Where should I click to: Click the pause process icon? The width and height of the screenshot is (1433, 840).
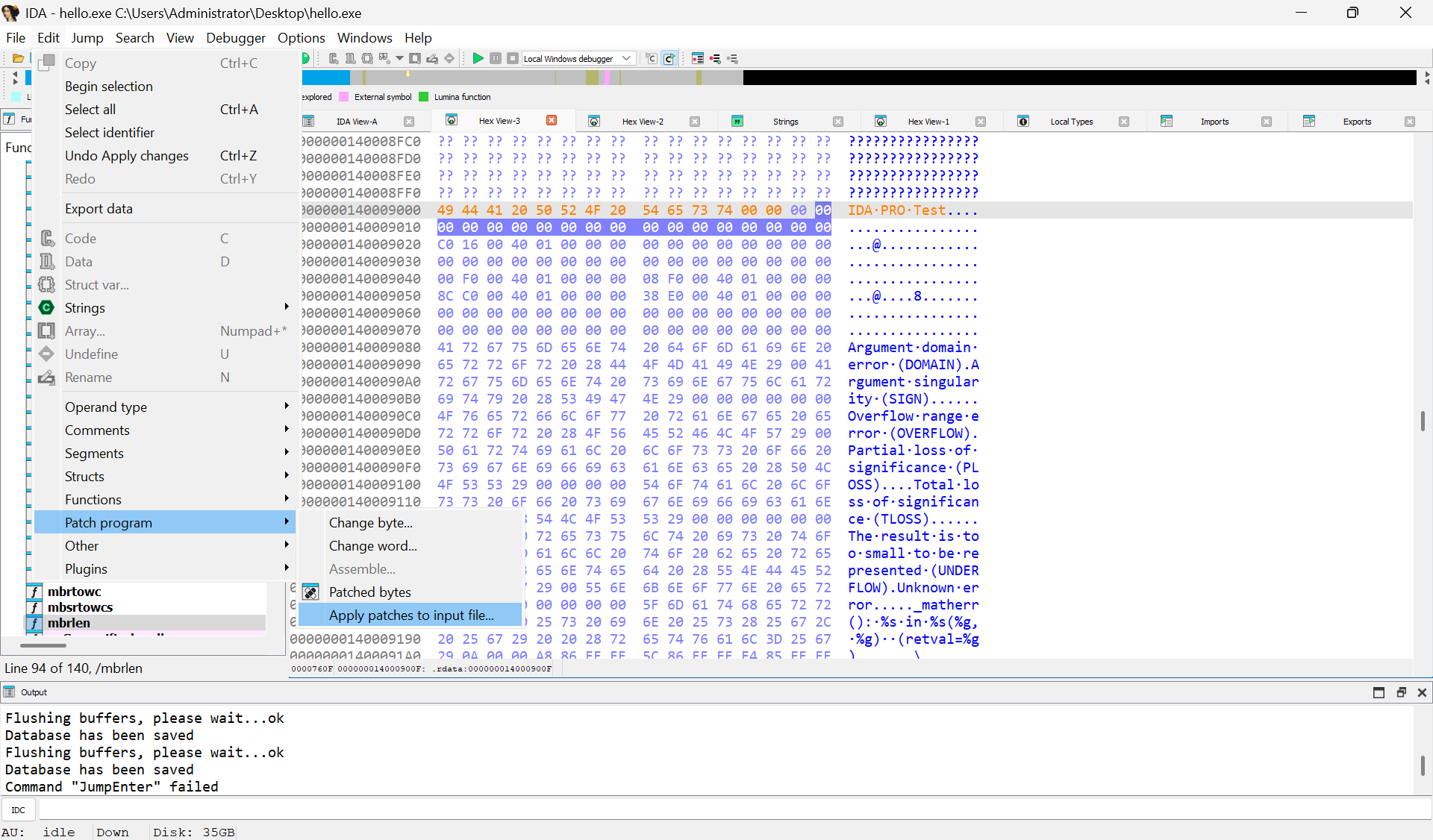point(496,58)
